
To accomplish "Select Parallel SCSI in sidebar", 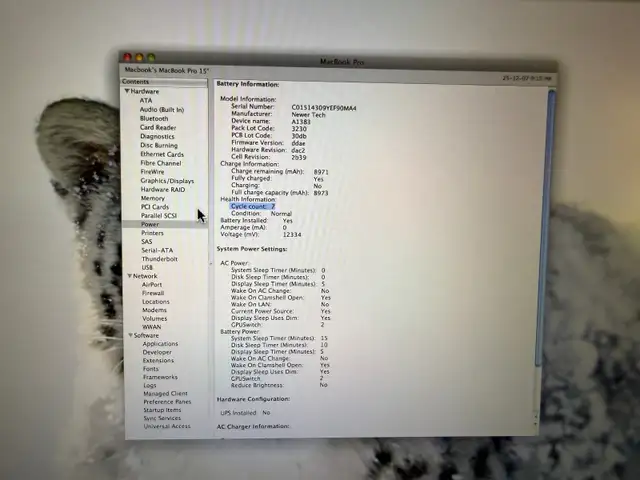I will coord(159,216).
